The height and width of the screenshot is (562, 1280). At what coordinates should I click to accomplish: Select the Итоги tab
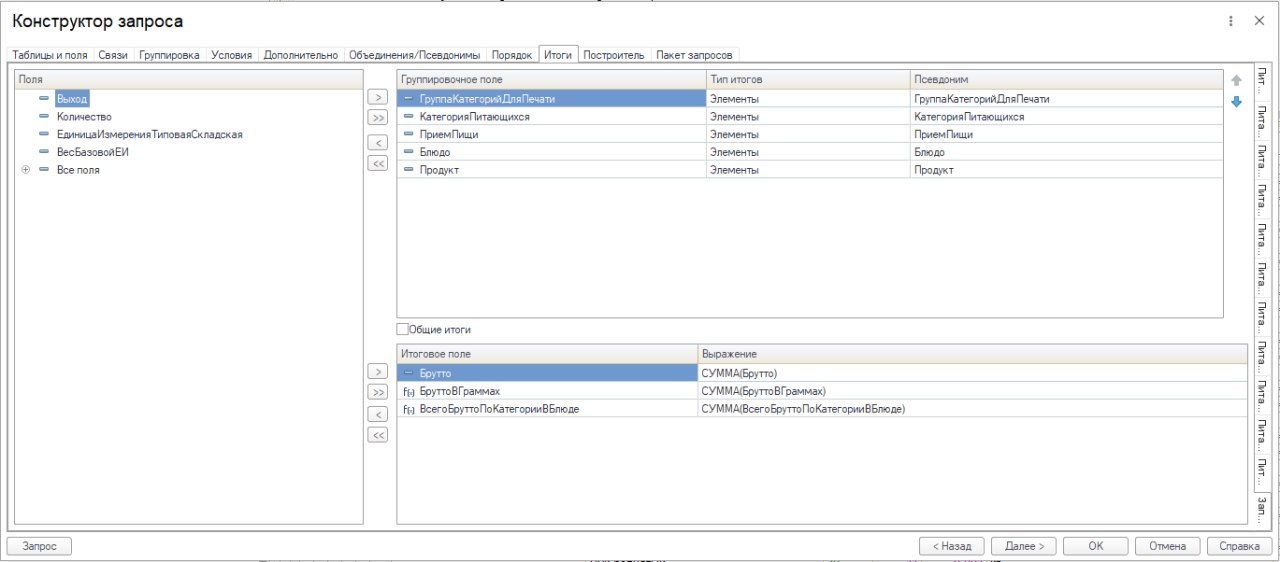point(558,55)
